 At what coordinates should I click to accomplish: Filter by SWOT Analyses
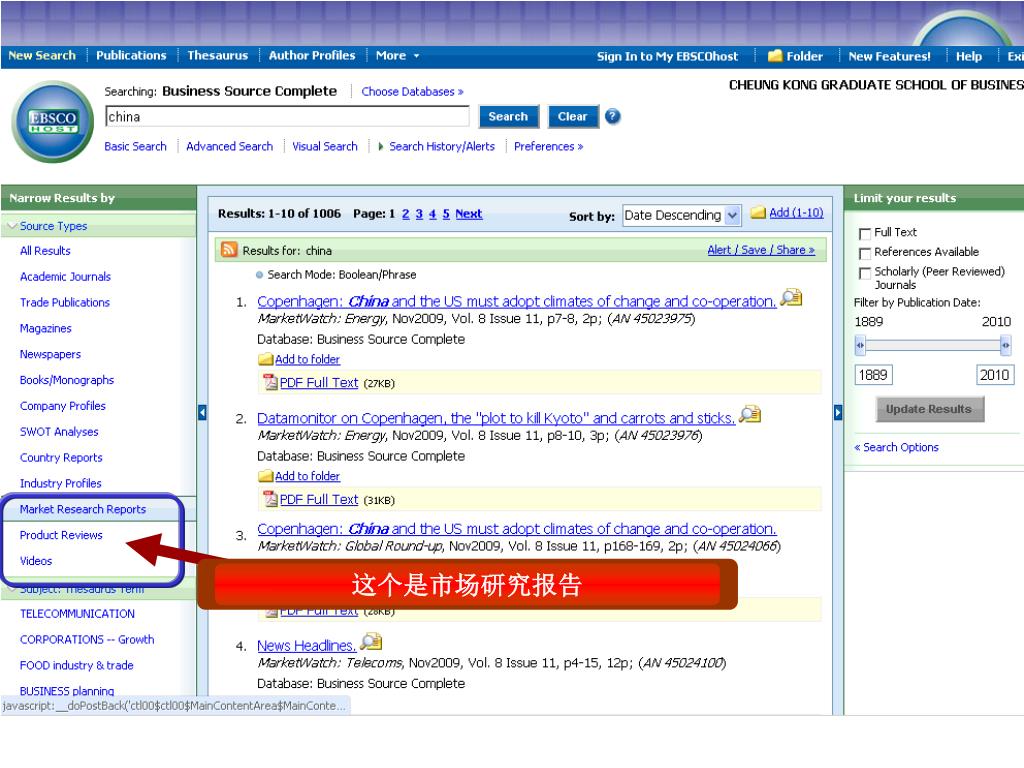(x=59, y=432)
